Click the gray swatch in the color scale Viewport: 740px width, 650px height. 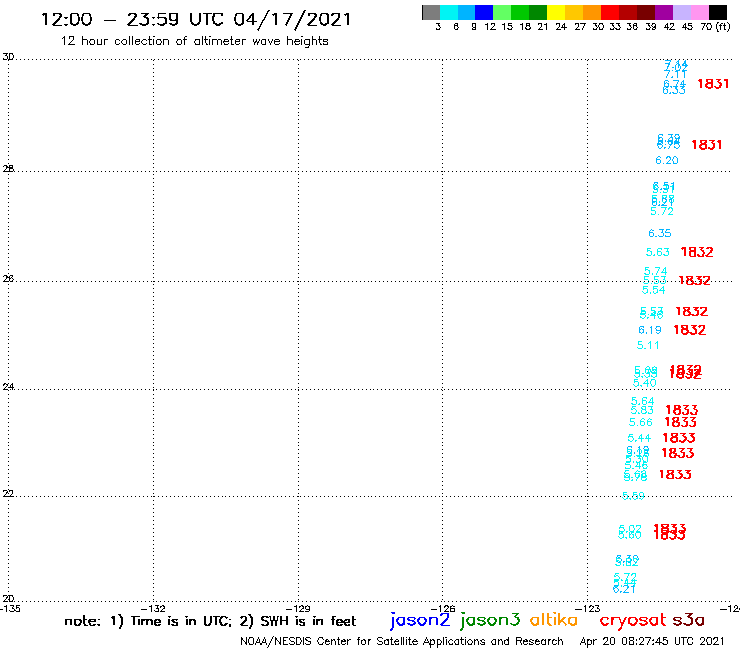(x=431, y=12)
